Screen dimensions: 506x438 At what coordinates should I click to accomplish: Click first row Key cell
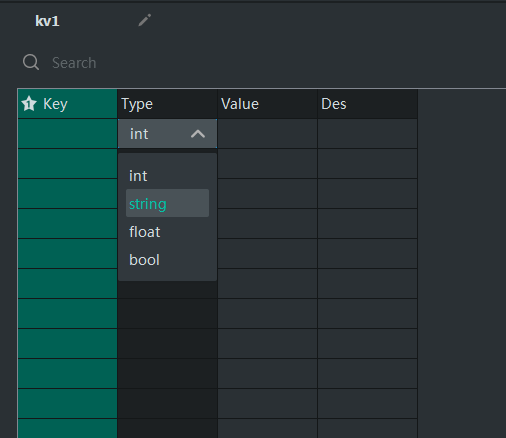tap(67, 134)
